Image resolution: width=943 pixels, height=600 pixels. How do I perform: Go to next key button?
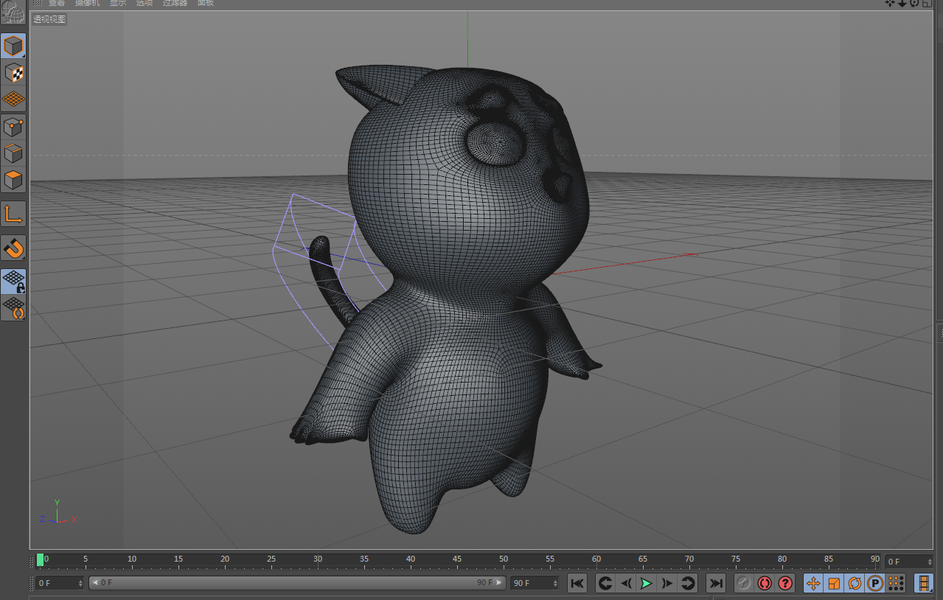click(687, 583)
